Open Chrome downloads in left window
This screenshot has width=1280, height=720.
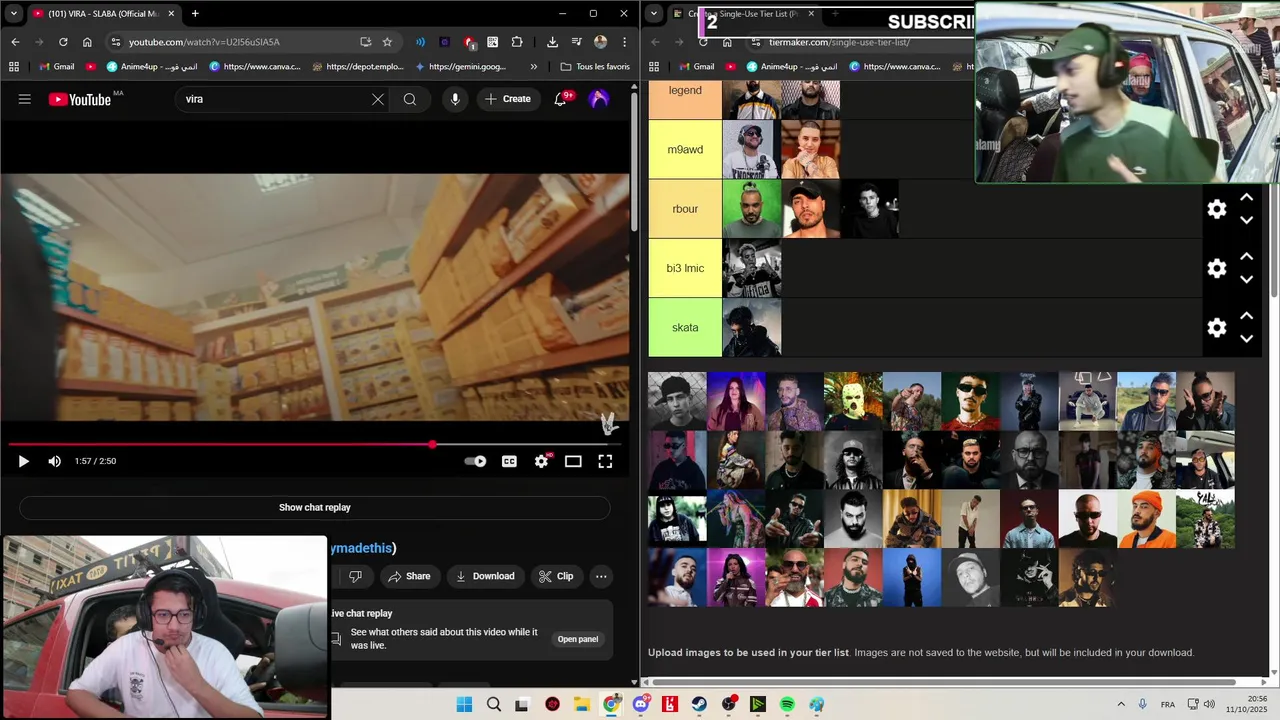(552, 42)
